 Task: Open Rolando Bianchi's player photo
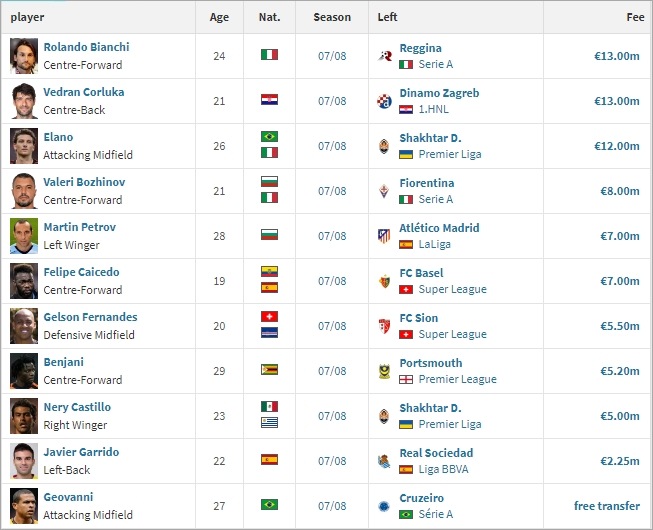pyautogui.click(x=24, y=56)
